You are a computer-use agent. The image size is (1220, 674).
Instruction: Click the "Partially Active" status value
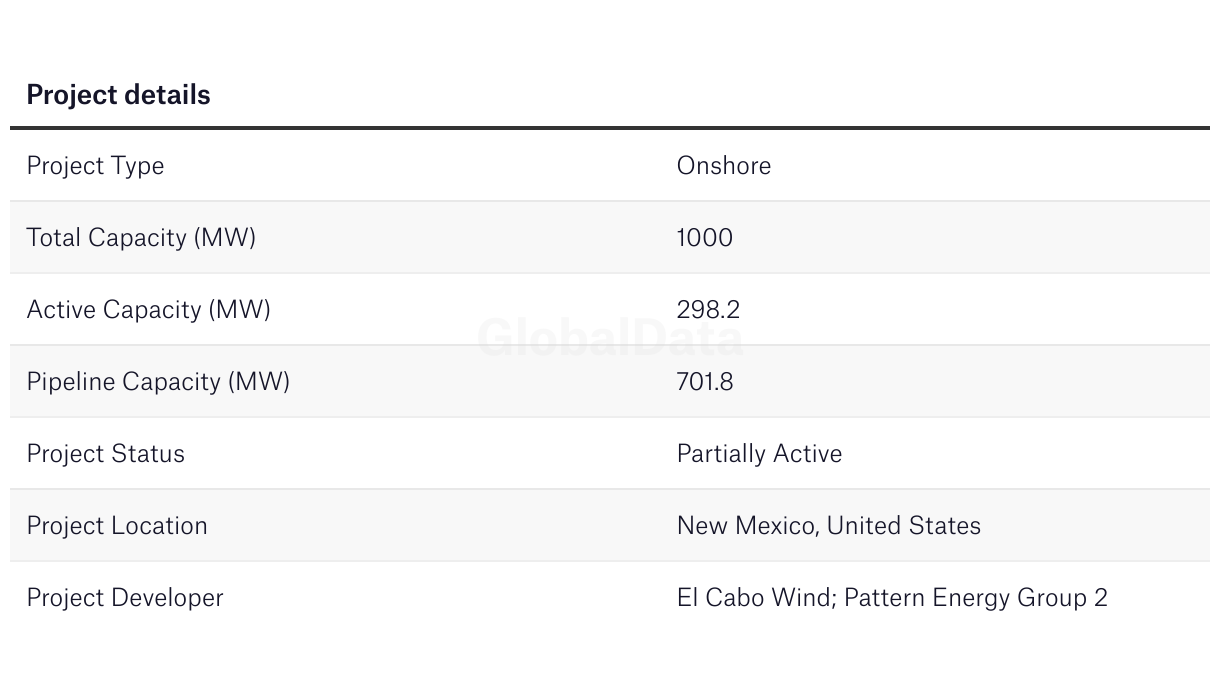pyautogui.click(x=759, y=453)
